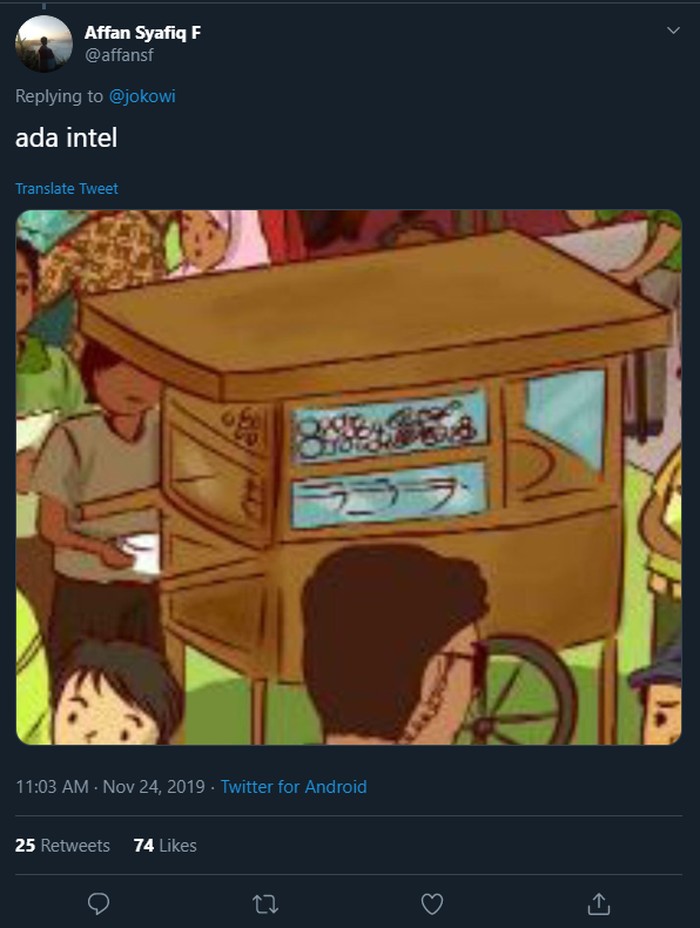The image size is (700, 928).
Task: Open the attached cartoon cart image
Action: [349, 478]
